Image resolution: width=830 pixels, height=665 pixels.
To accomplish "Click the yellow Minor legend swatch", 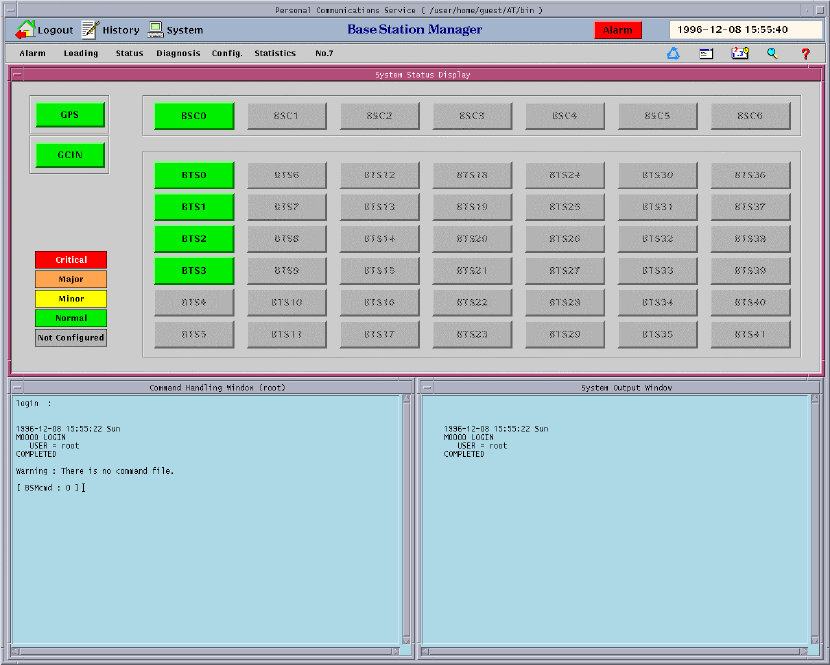I will pyautogui.click(x=71, y=299).
